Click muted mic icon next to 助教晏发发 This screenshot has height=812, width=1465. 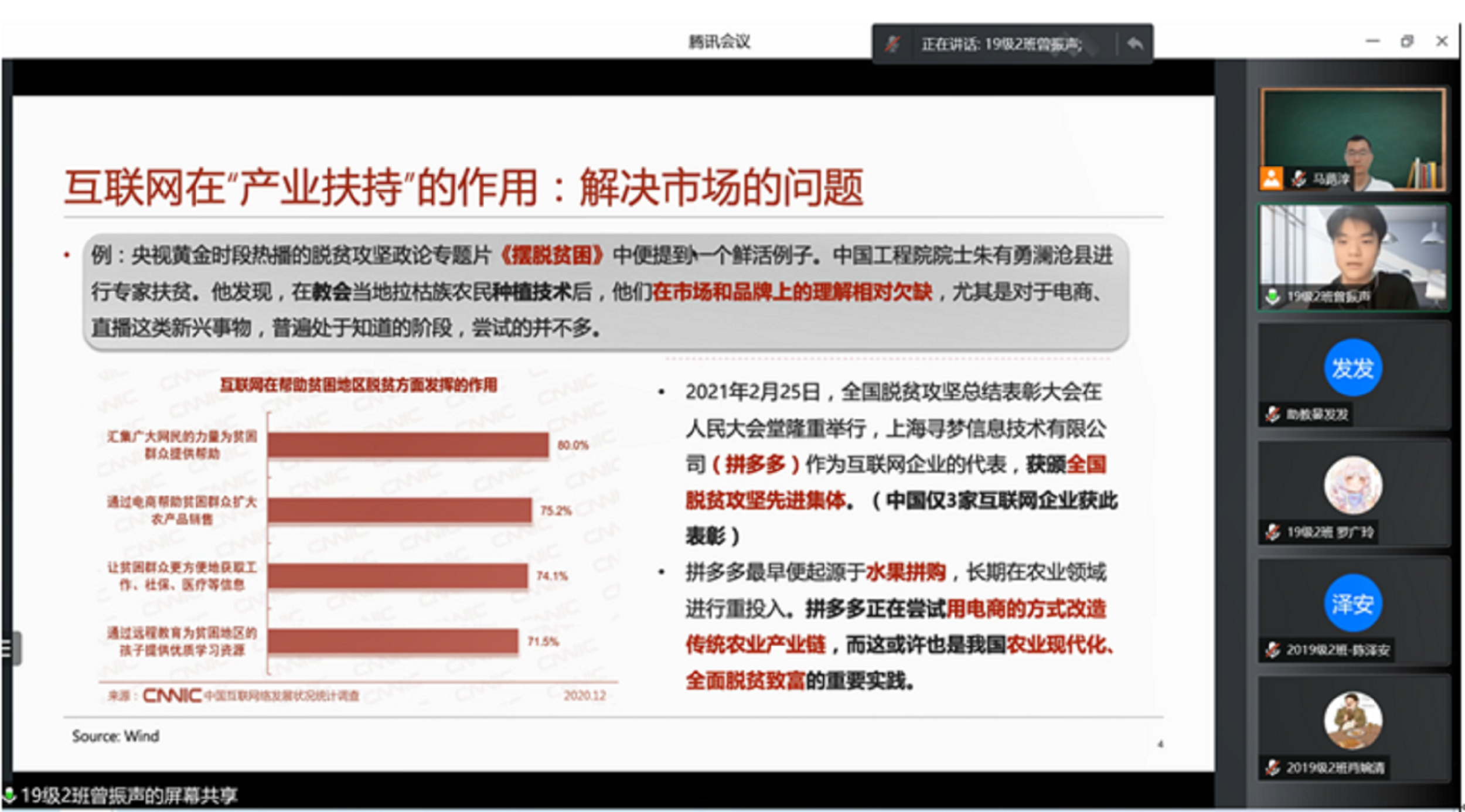(x=1272, y=415)
